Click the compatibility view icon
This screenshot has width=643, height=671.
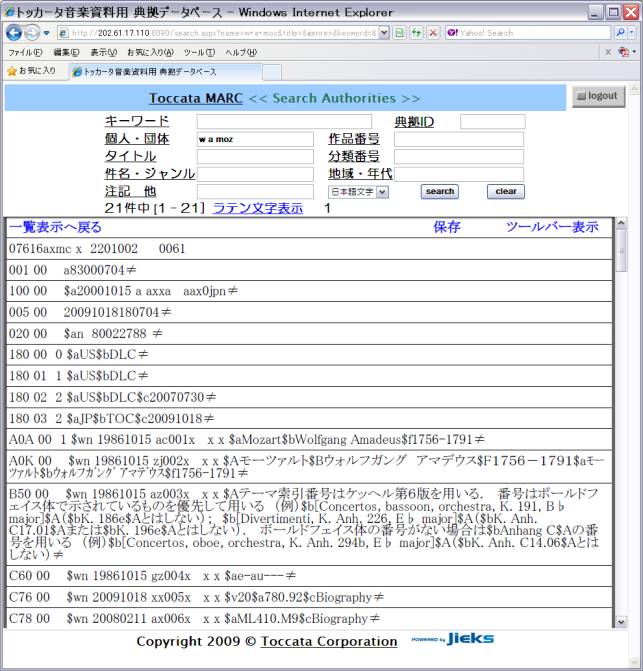click(x=400, y=33)
